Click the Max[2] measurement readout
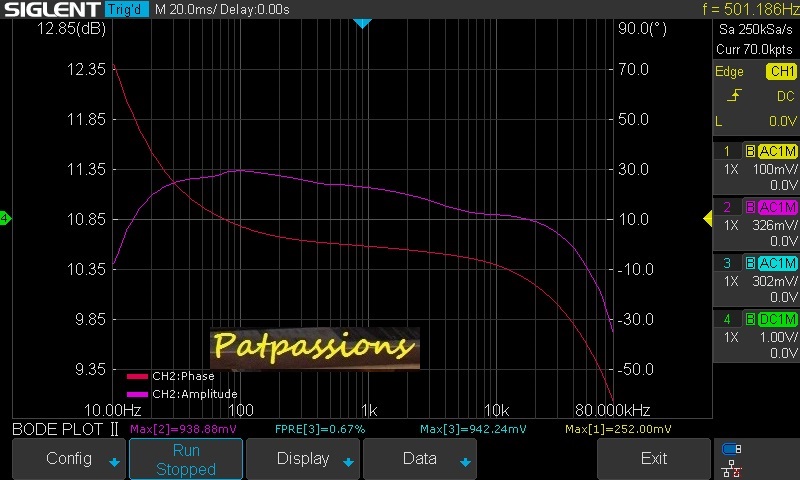The height and width of the screenshot is (480, 800). [184, 429]
